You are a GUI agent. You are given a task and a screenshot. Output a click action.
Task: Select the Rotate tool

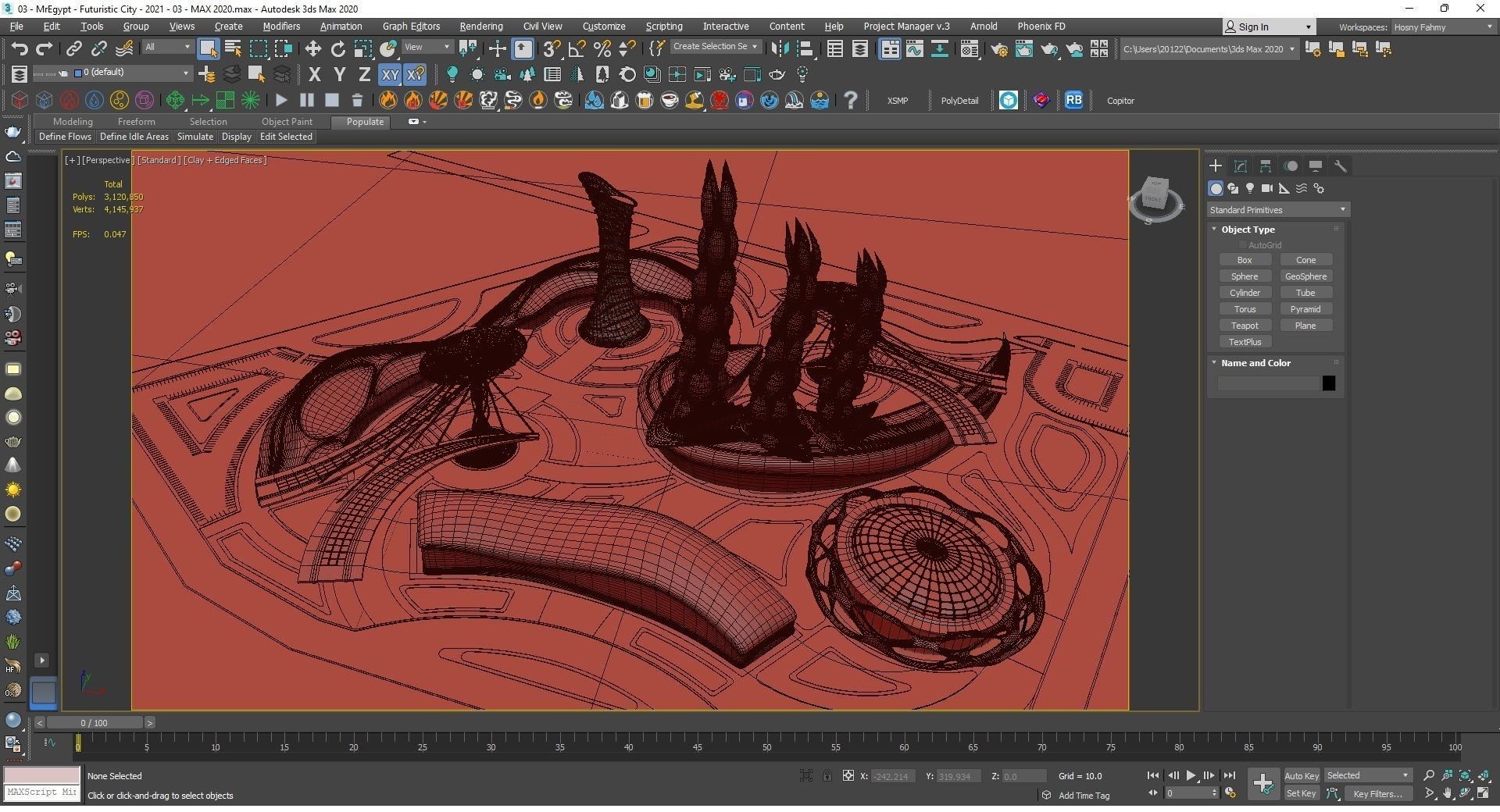coord(337,49)
